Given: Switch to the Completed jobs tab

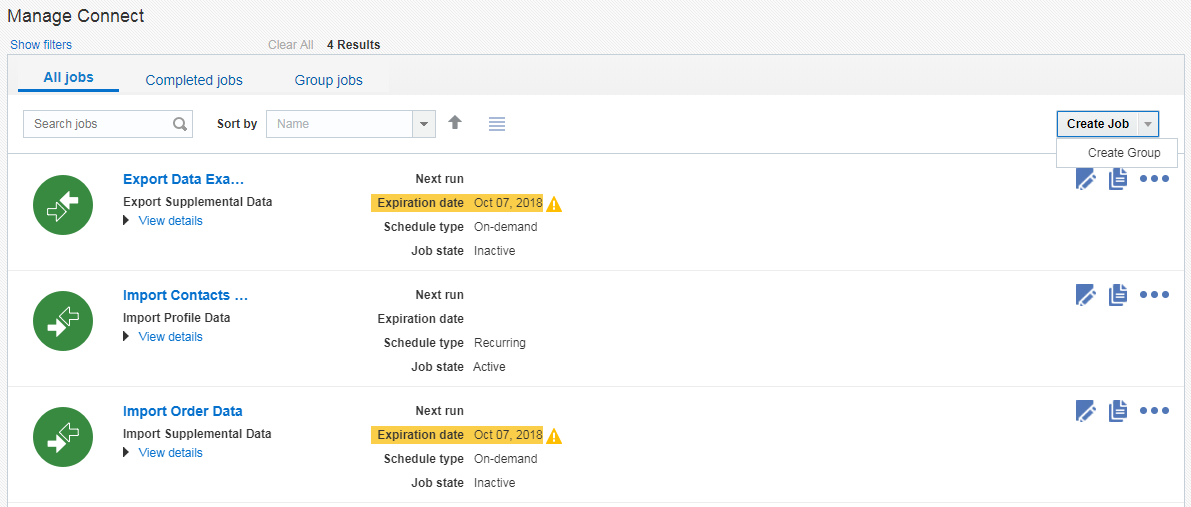Looking at the screenshot, I should pyautogui.click(x=194, y=80).
